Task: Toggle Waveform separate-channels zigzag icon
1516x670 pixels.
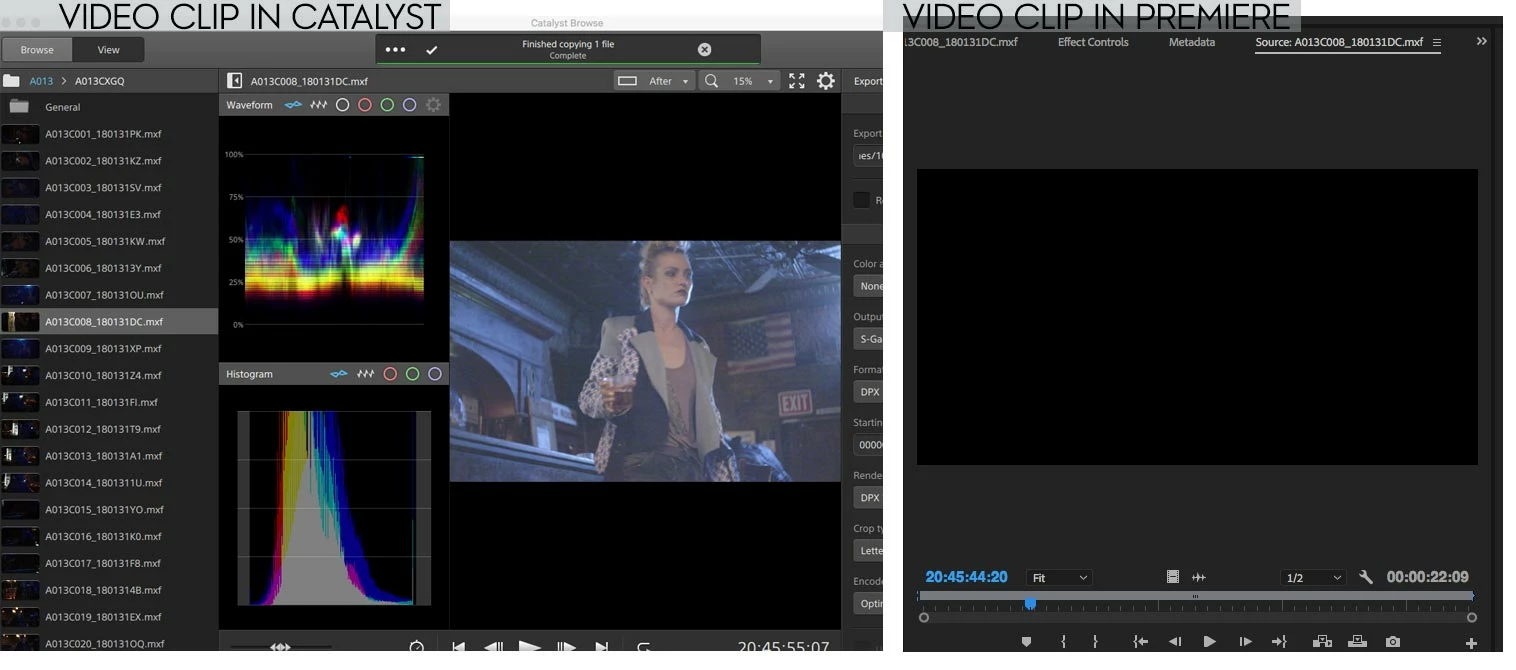Action: [318, 105]
